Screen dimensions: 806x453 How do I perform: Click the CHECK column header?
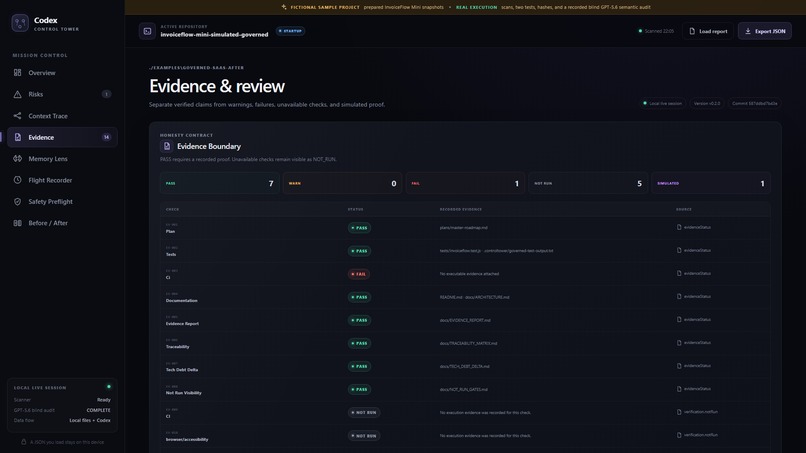[x=172, y=209]
